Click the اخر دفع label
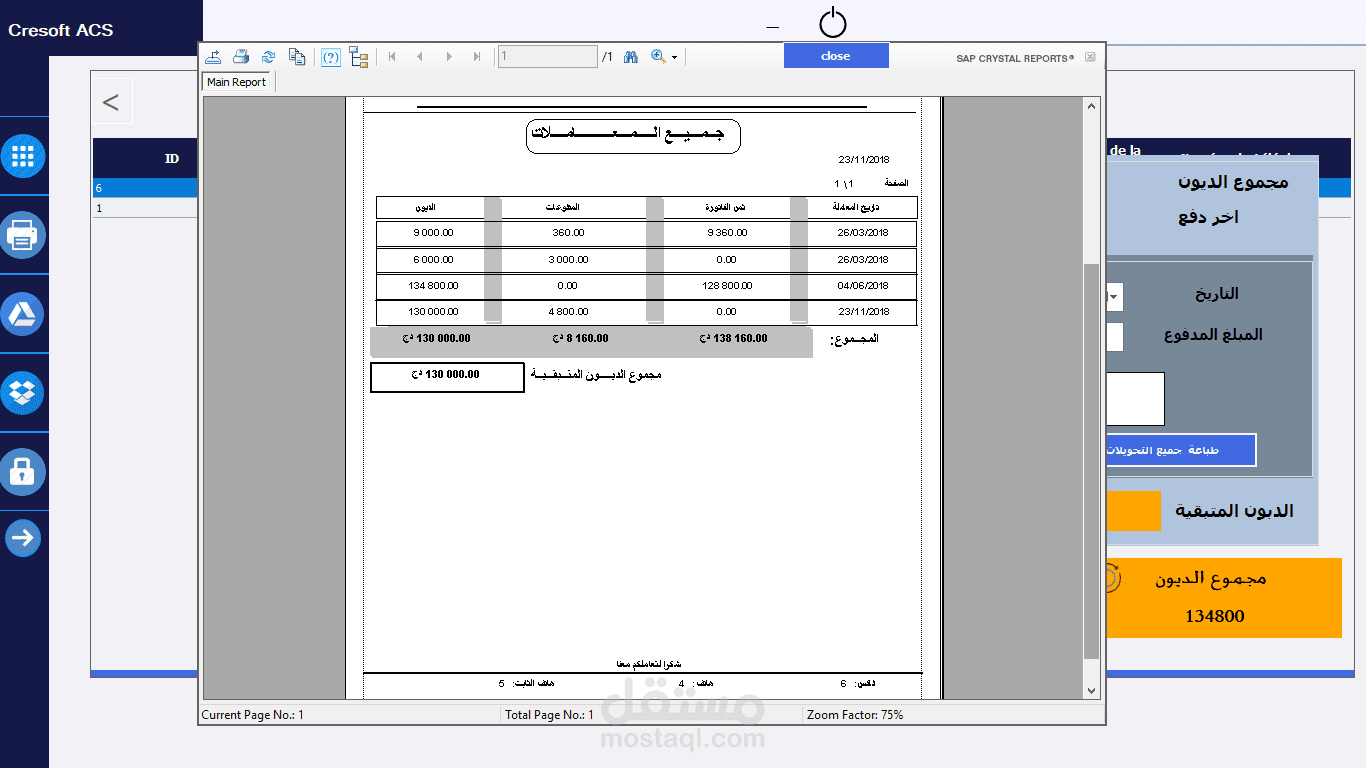This screenshot has height=768, width=1366. [1208, 217]
